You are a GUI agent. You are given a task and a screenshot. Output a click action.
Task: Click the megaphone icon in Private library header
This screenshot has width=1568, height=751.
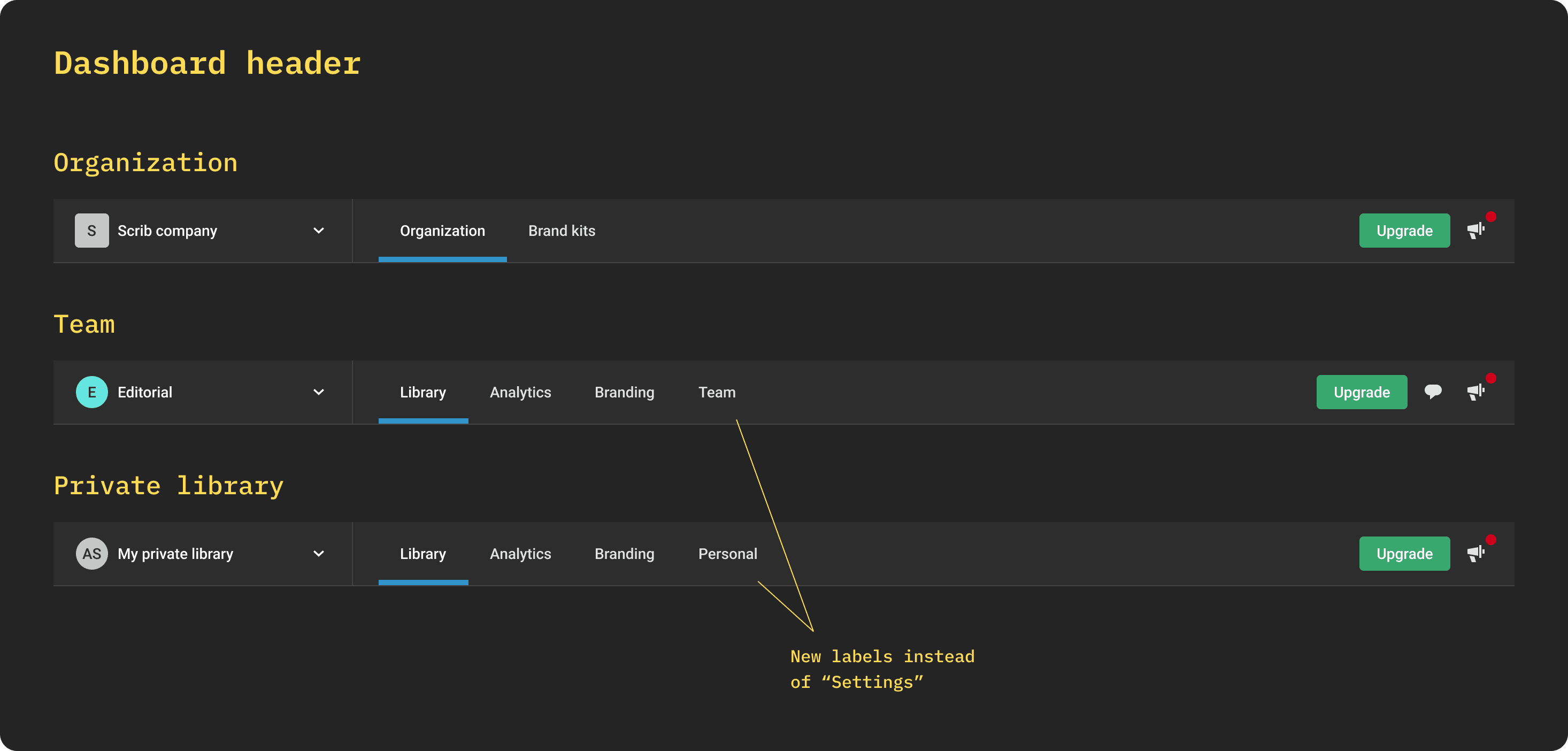click(x=1475, y=554)
